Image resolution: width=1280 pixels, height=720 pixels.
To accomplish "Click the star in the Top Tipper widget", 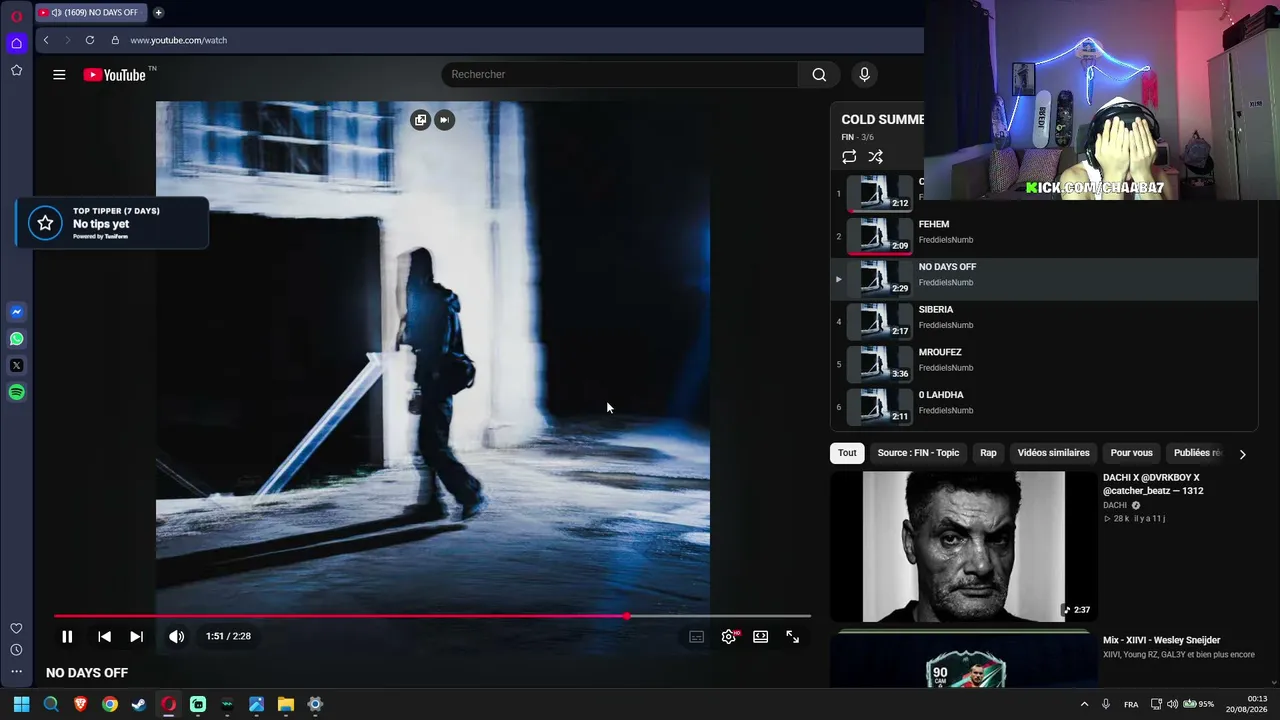I will point(45,224).
